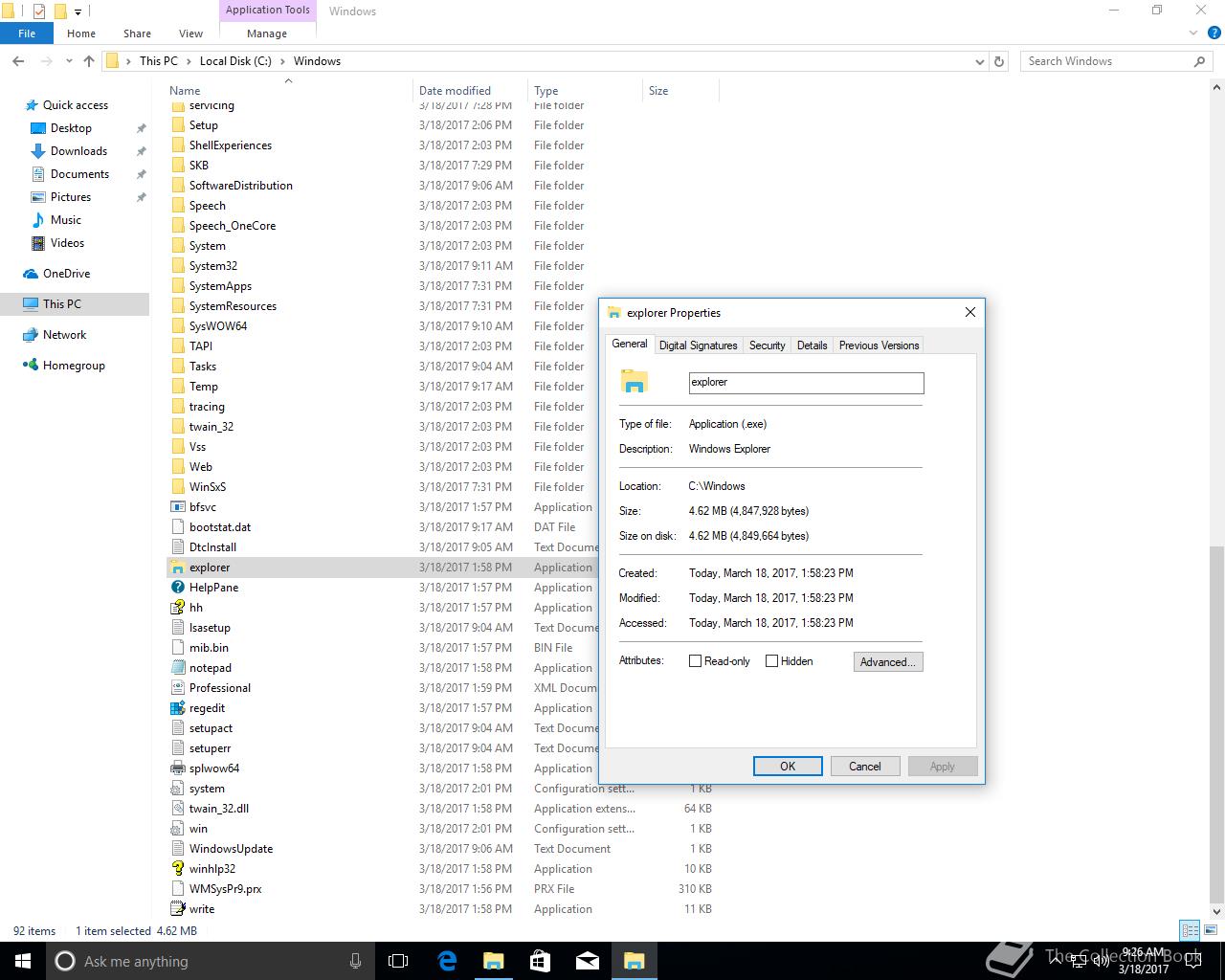
Task: Select the WindowsUpdate text document
Action: click(231, 849)
